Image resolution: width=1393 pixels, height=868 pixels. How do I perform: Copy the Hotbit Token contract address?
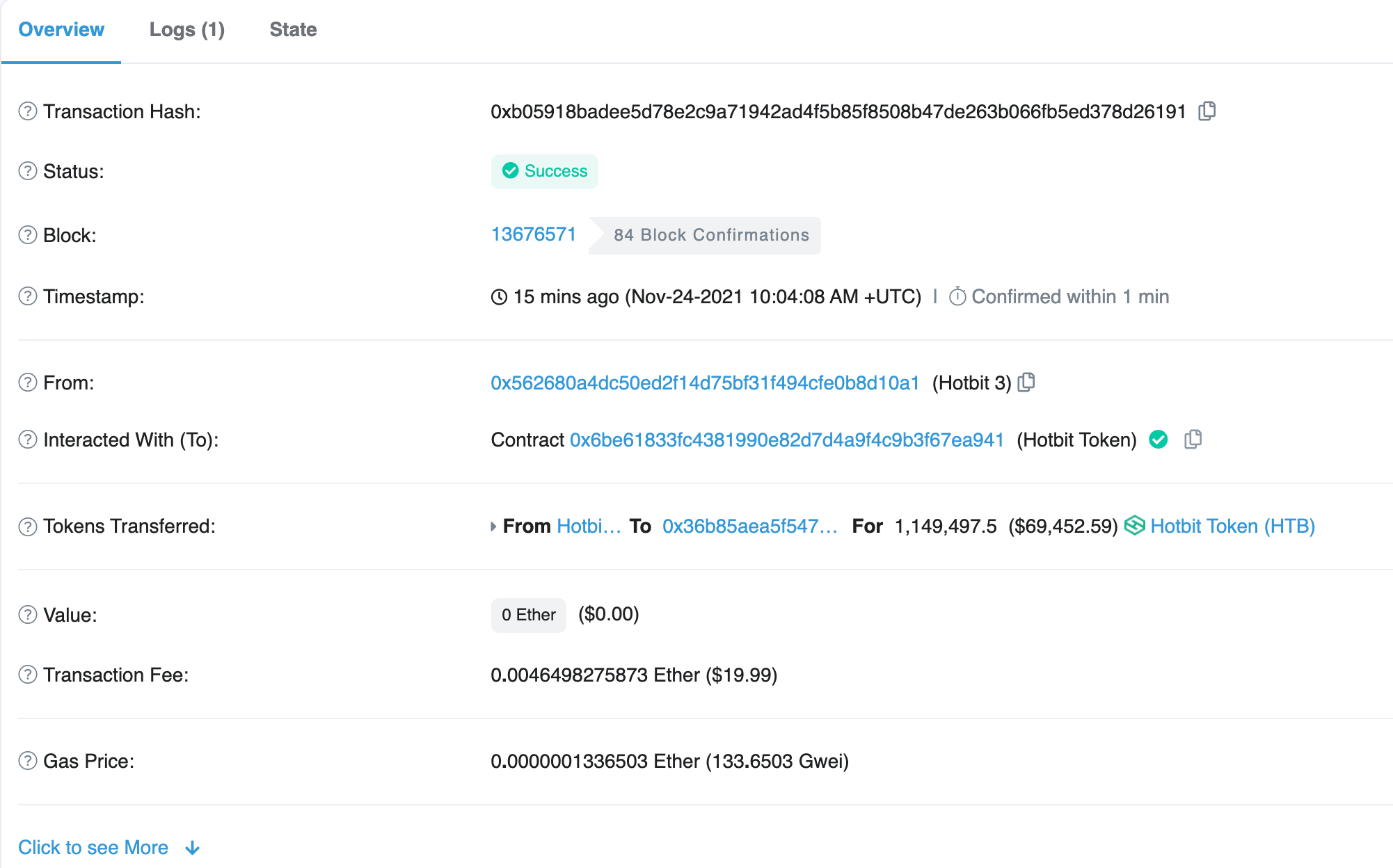1193,440
